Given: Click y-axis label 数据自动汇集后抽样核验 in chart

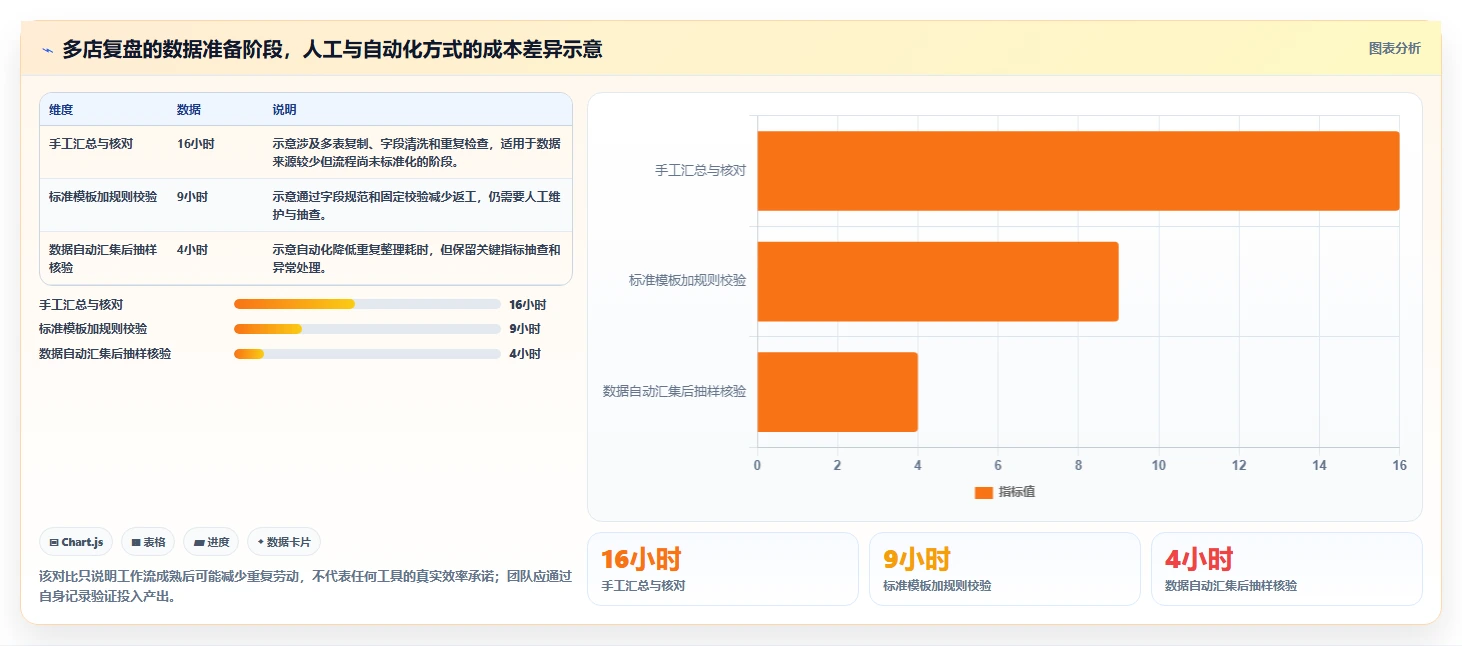Looking at the screenshot, I should 674,392.
